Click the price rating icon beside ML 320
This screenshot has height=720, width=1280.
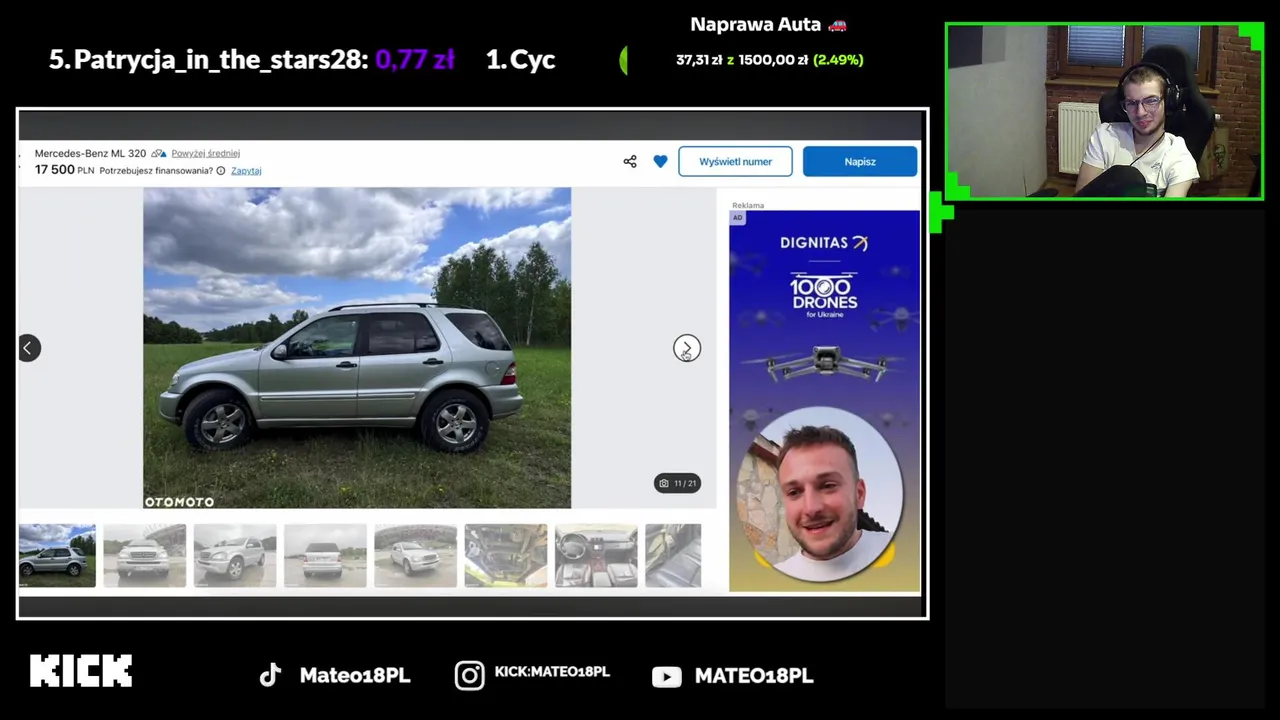(159, 153)
